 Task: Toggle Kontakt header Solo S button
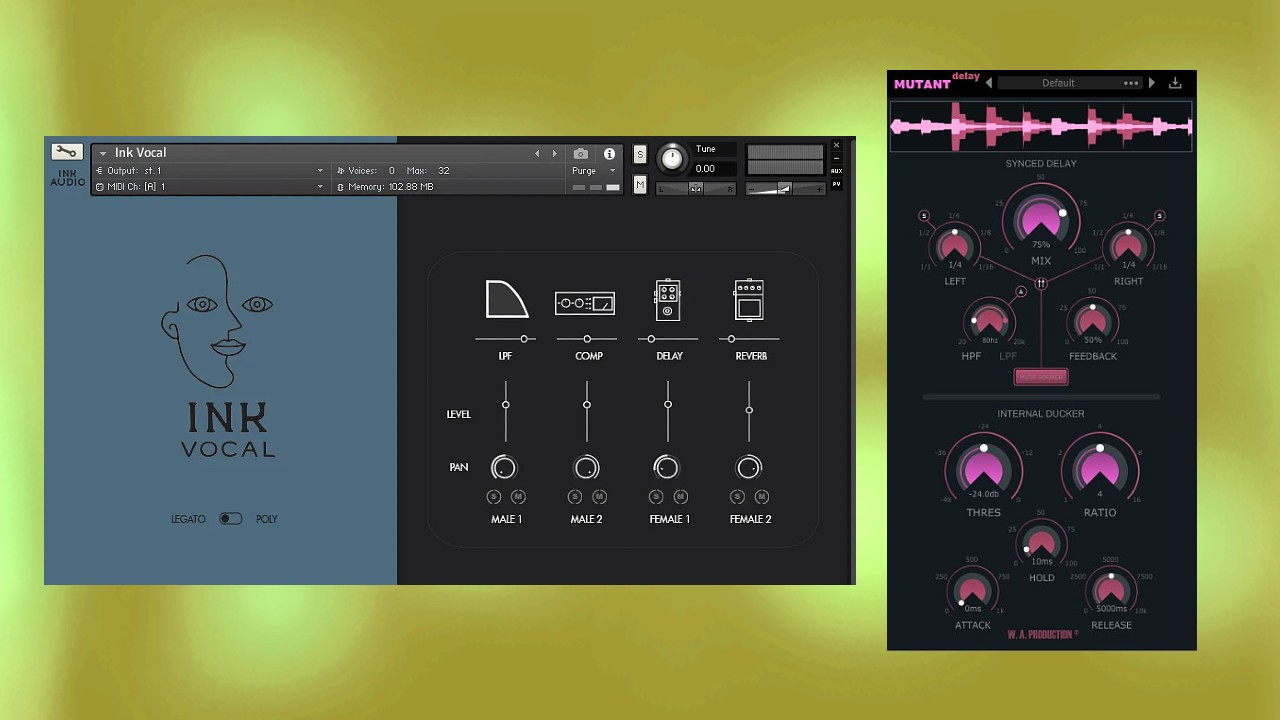pyautogui.click(x=640, y=154)
